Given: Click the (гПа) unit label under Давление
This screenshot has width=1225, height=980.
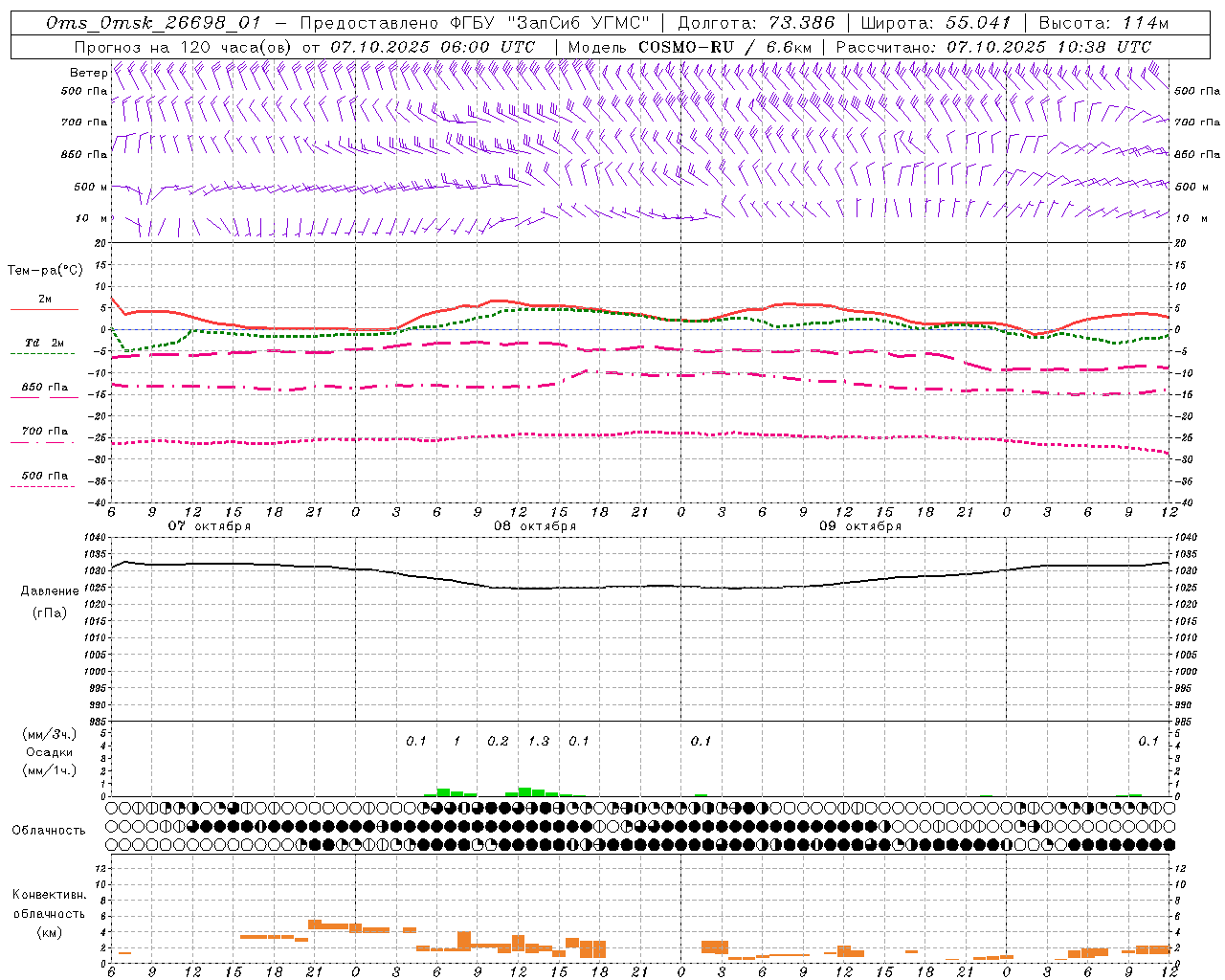Looking at the screenshot, I should tap(49, 612).
